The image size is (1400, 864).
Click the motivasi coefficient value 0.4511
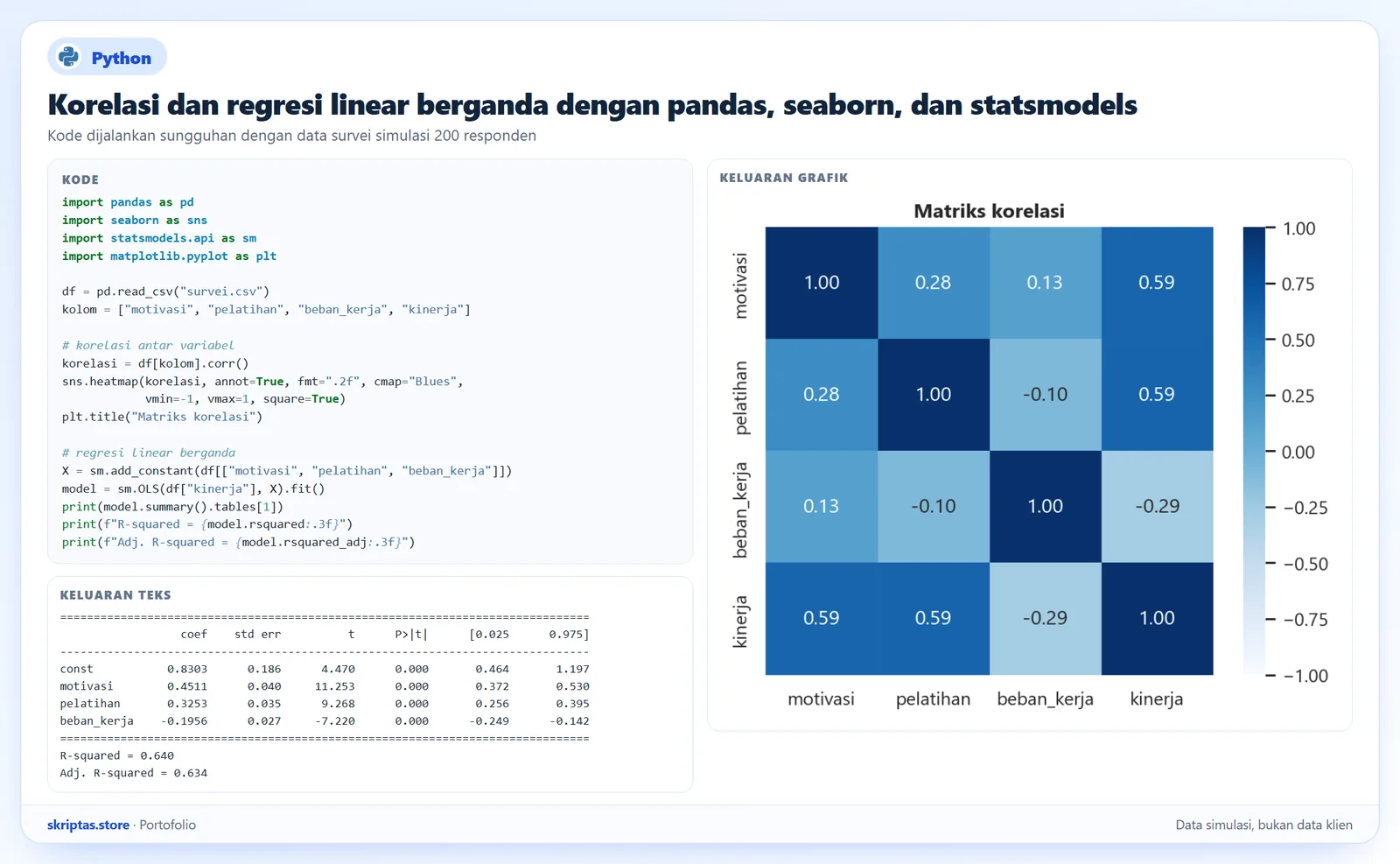(x=187, y=686)
